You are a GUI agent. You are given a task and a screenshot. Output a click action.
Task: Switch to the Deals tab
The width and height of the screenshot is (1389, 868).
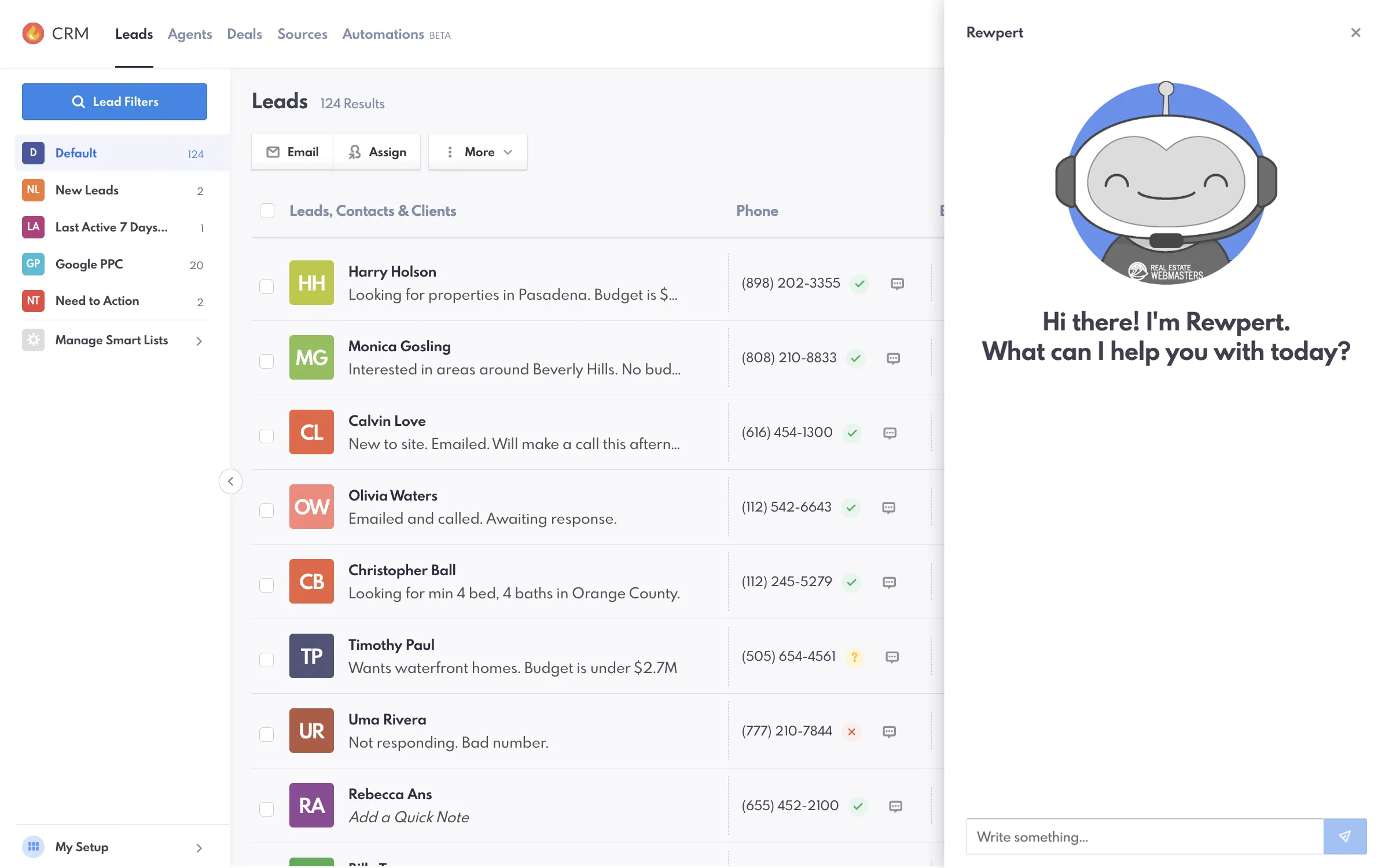coord(244,34)
